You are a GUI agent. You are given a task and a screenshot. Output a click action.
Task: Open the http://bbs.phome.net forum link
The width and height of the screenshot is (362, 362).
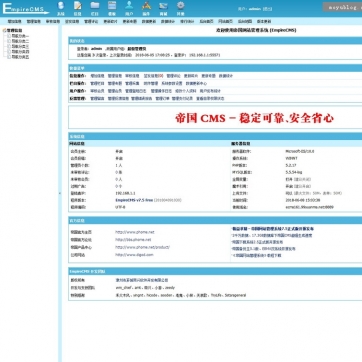pos(133,240)
